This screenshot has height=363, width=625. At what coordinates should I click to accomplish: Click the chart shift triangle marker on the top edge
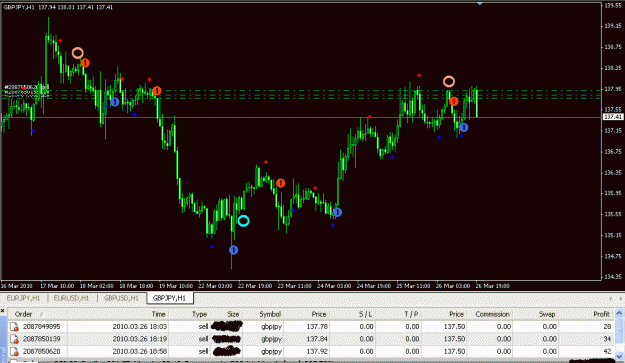[480, 4]
